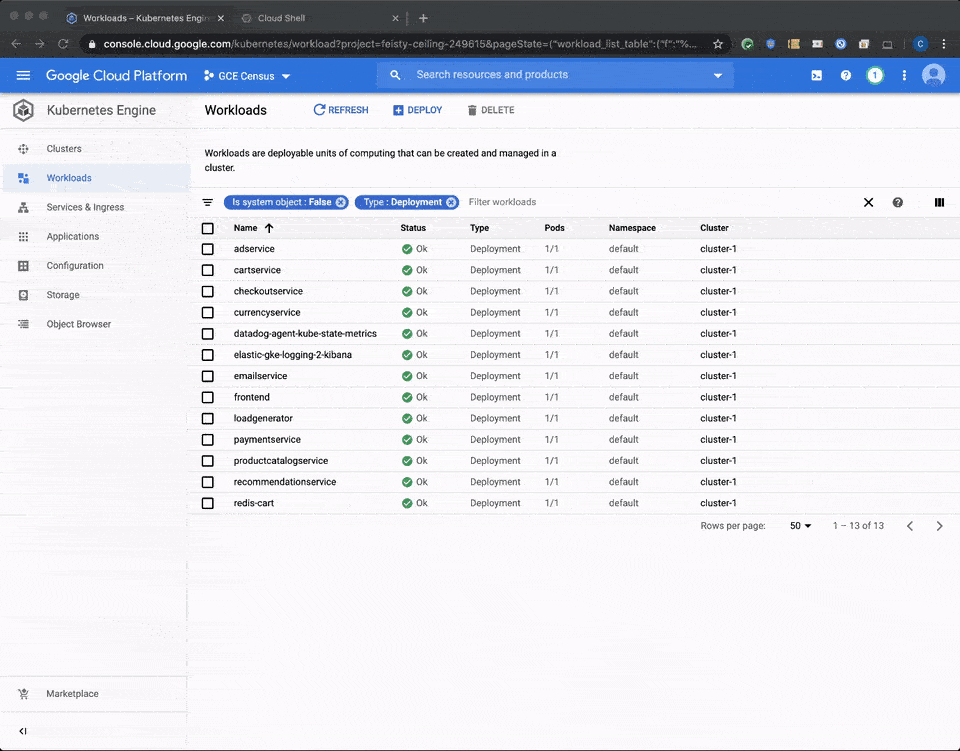Click REFRESH to reload the workloads list

click(340, 110)
